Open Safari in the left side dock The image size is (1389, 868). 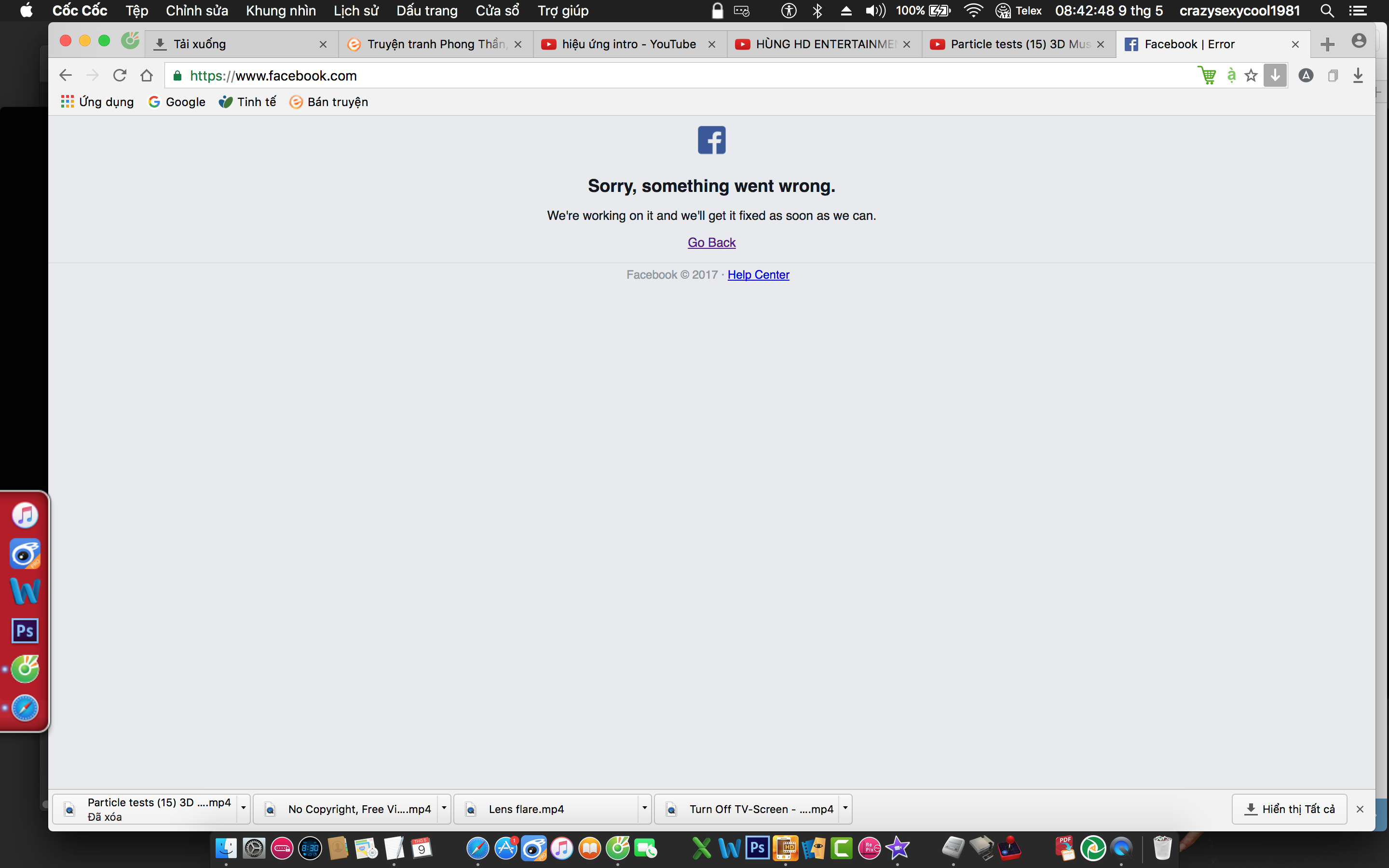click(x=25, y=708)
